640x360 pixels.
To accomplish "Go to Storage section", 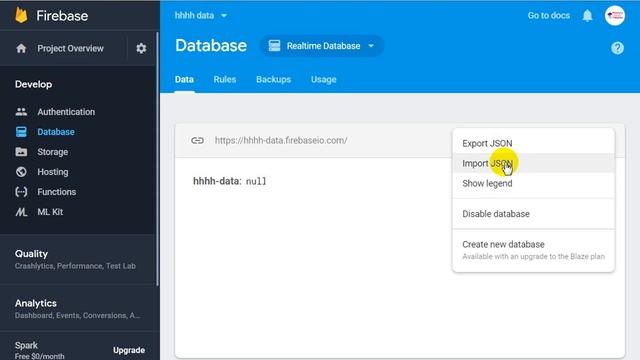I will [x=53, y=152].
